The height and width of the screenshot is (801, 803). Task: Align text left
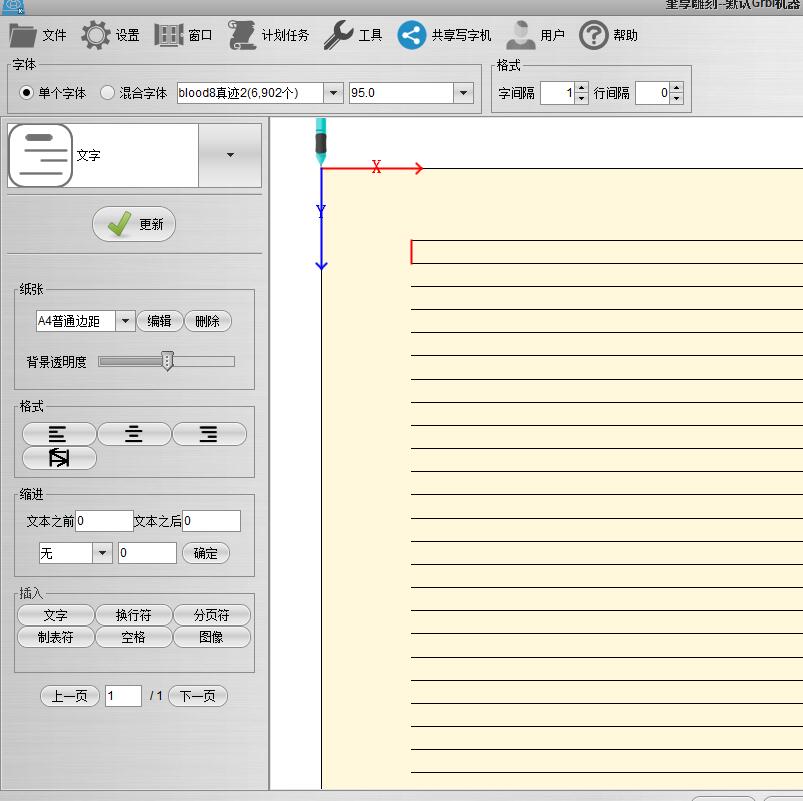(59, 434)
